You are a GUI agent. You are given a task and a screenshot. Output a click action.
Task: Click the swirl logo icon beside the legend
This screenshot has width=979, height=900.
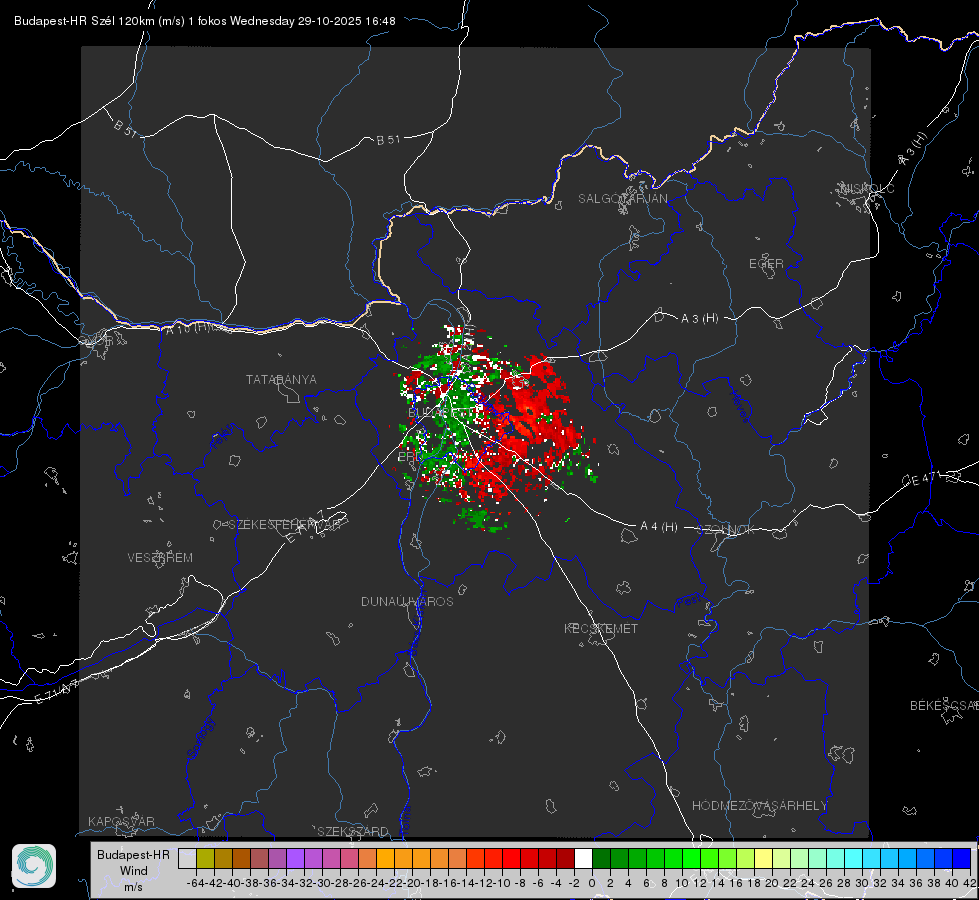(34, 866)
